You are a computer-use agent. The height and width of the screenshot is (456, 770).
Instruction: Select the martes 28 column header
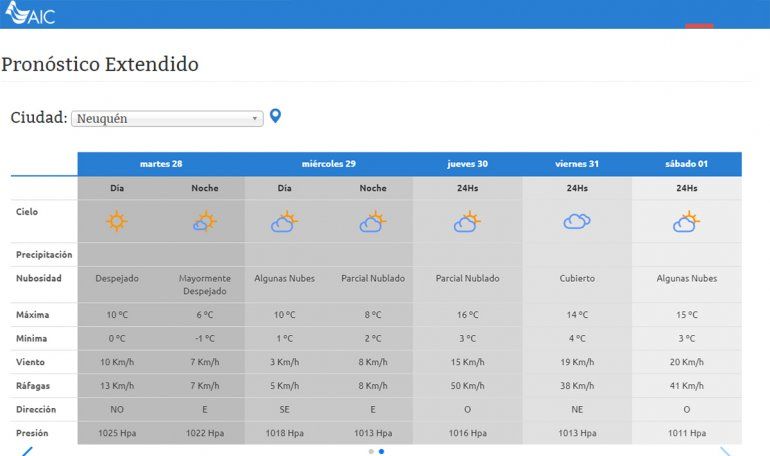click(161, 164)
